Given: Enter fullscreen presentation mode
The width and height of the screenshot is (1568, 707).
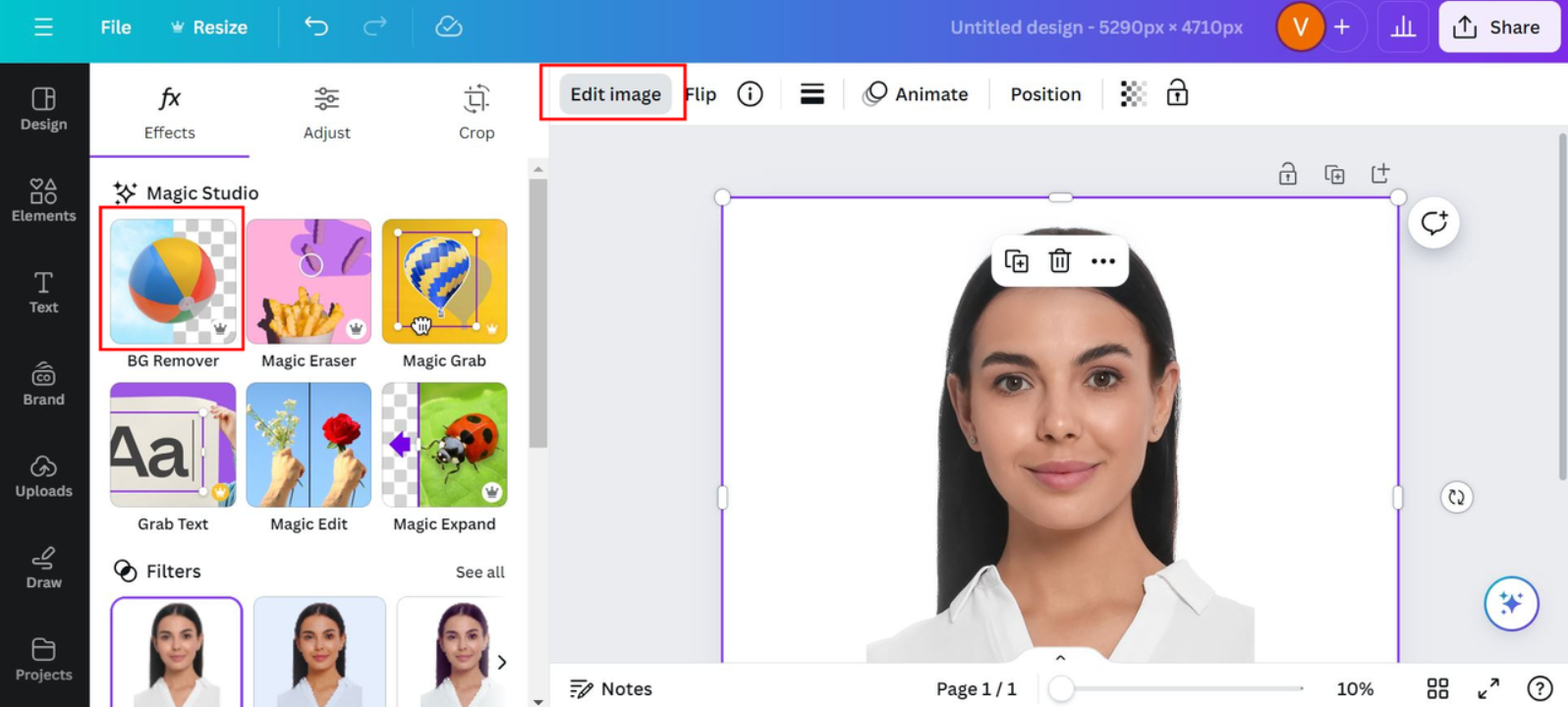Looking at the screenshot, I should (1488, 688).
